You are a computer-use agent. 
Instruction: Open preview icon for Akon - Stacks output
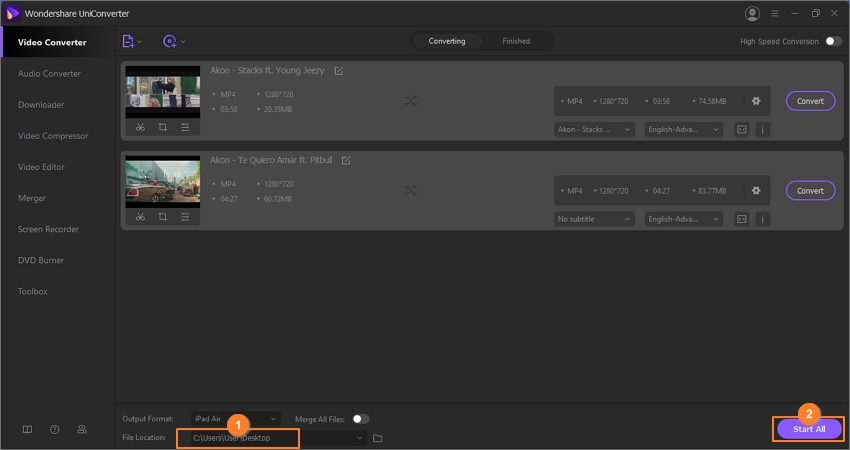coord(742,130)
